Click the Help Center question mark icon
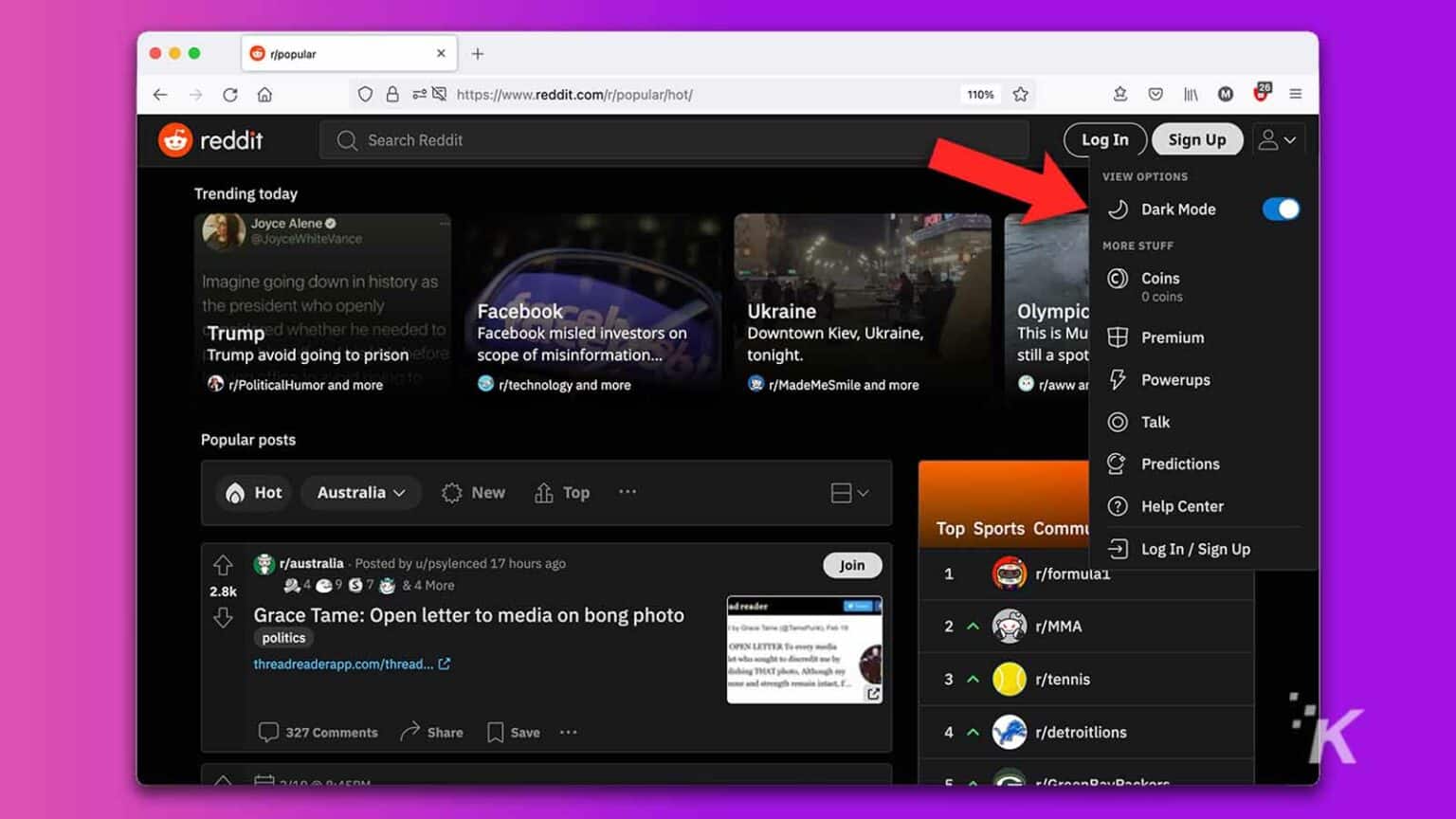 point(1119,505)
